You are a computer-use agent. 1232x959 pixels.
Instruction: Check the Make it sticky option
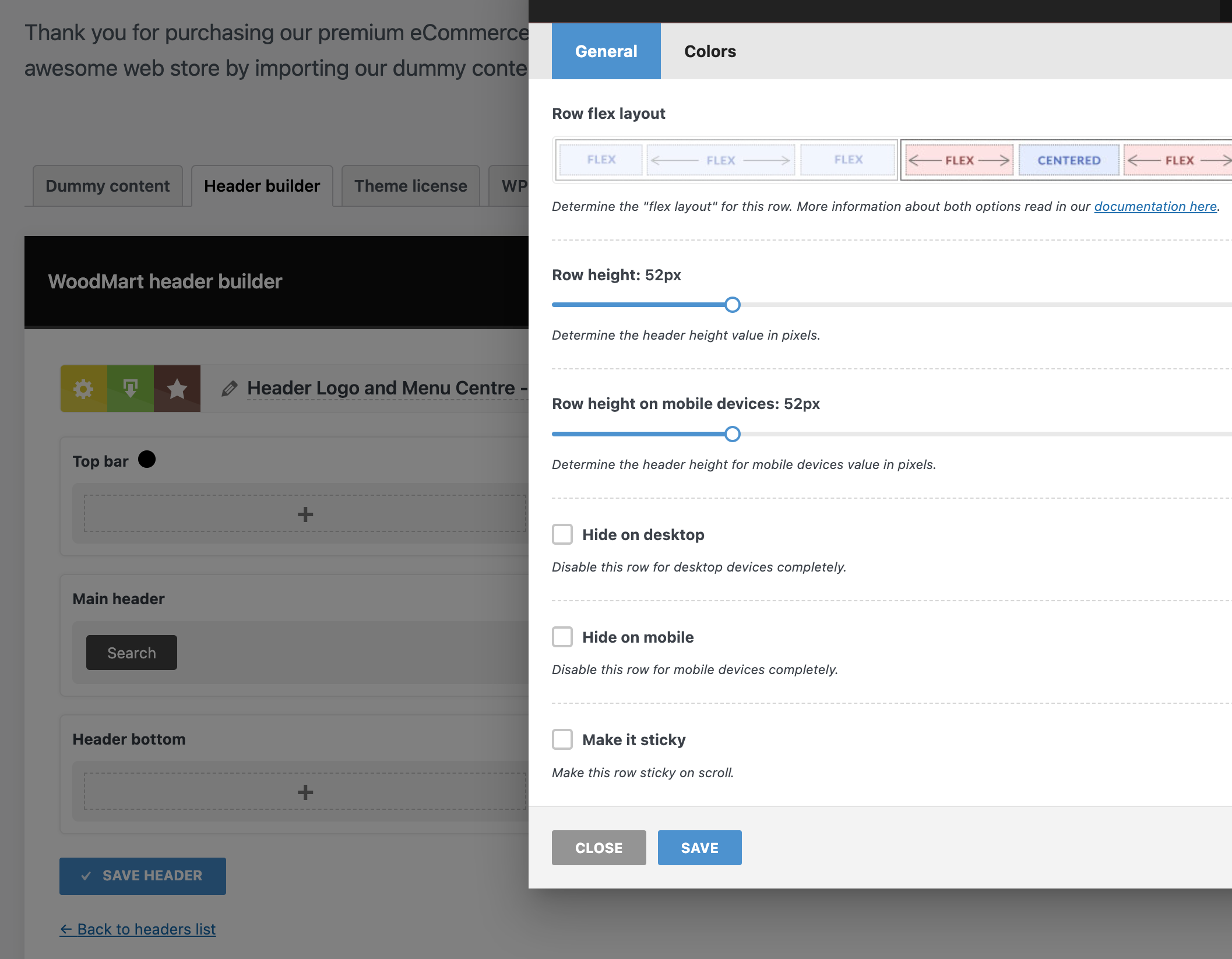click(562, 739)
